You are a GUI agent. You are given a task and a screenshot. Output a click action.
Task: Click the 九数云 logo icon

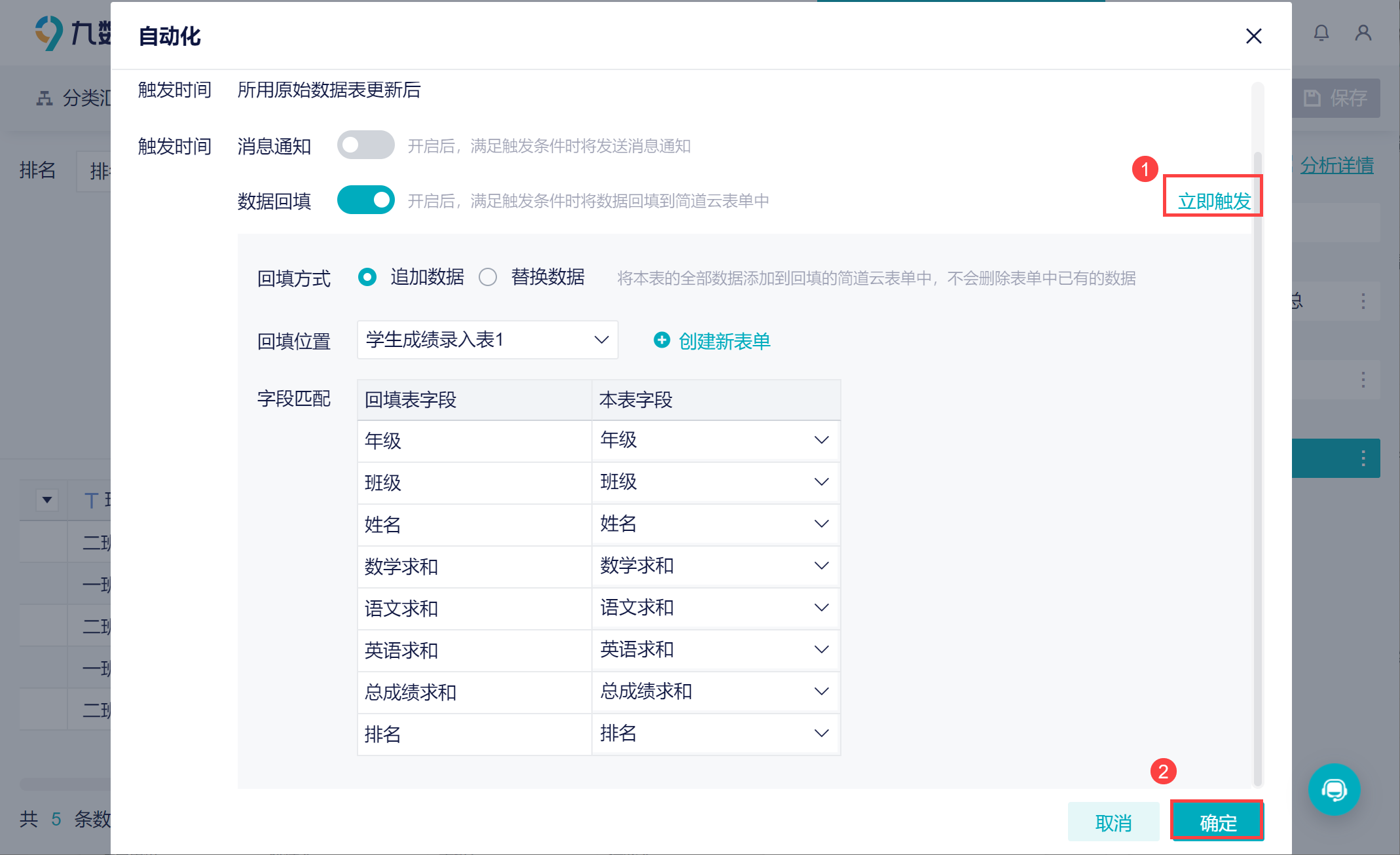(49, 33)
